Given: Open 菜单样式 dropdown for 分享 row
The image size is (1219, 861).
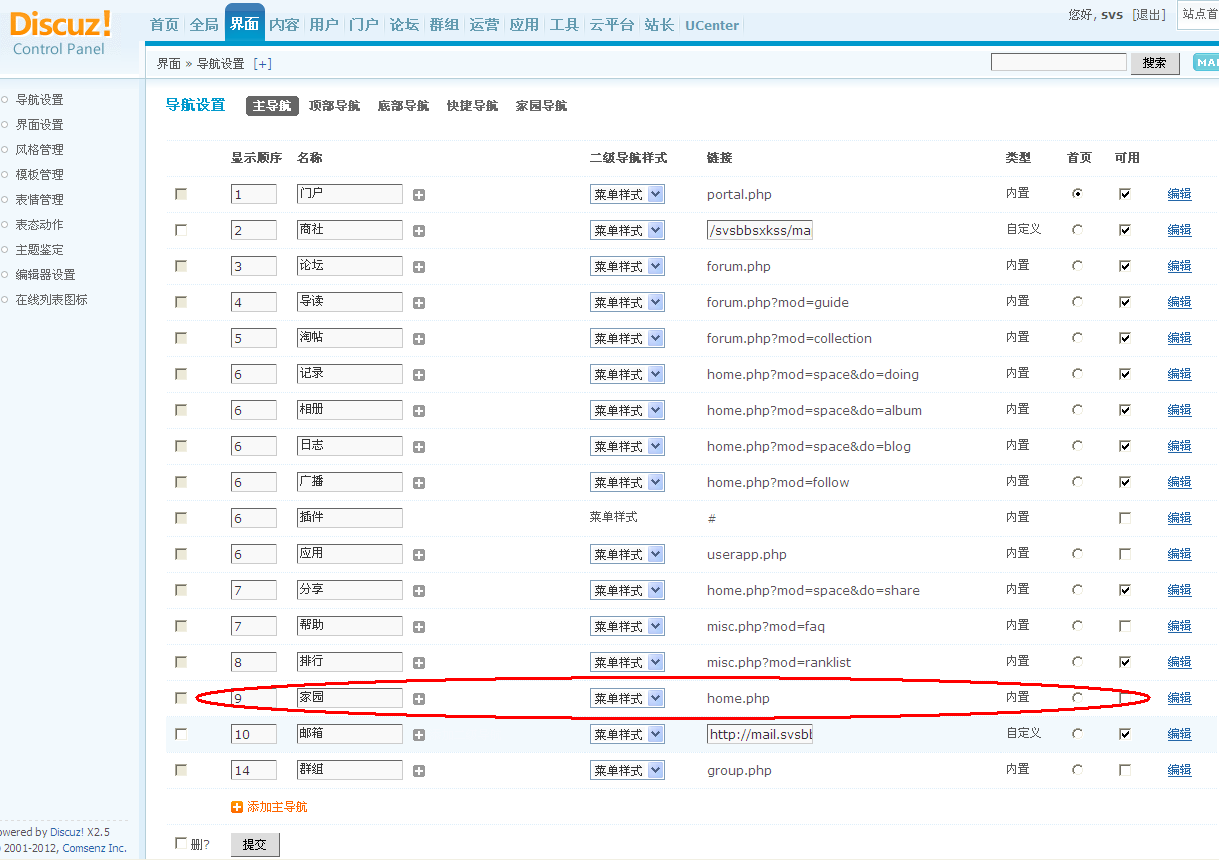Looking at the screenshot, I should pyautogui.click(x=627, y=591).
